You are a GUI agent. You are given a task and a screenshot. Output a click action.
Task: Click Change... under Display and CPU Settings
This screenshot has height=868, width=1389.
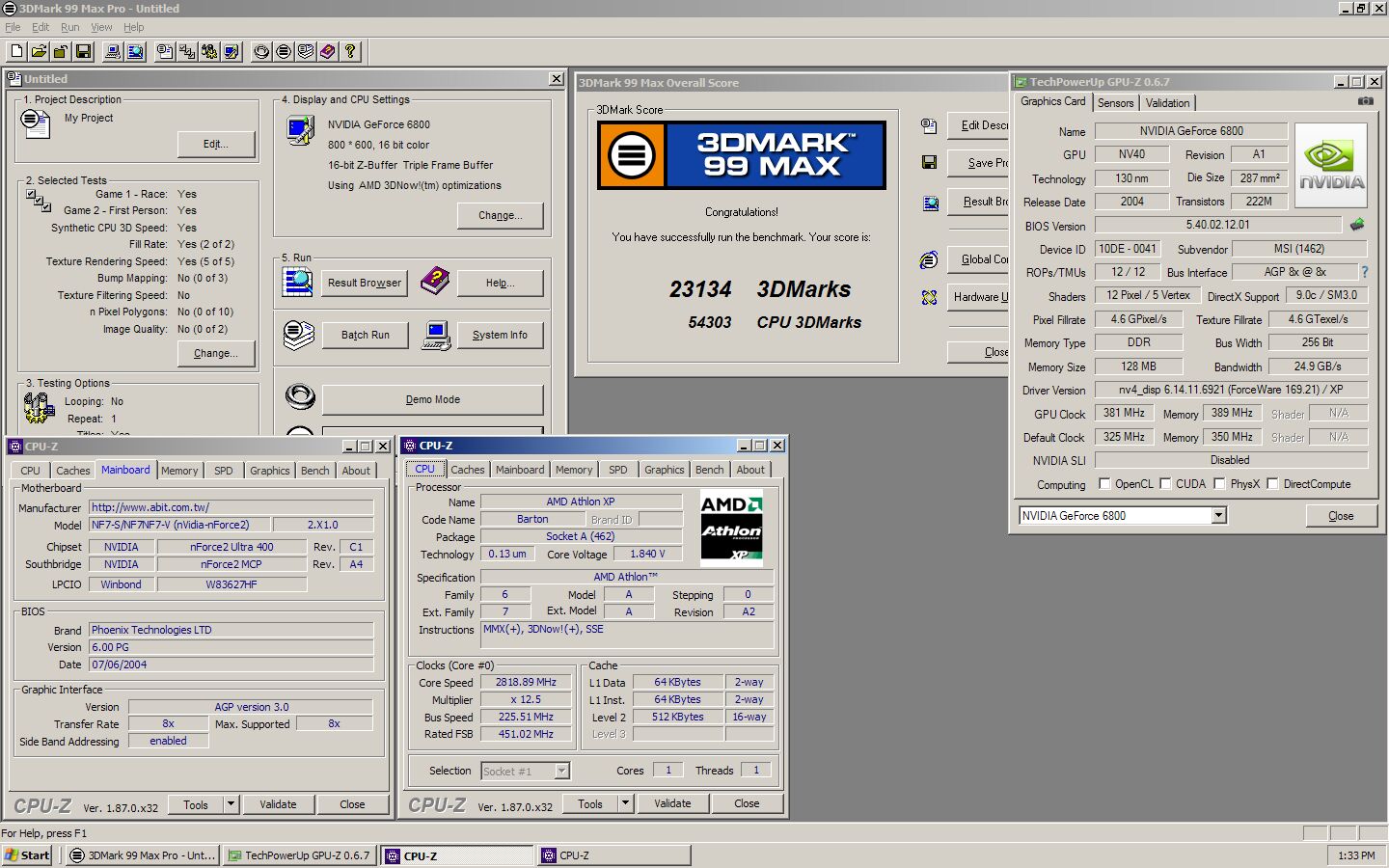pyautogui.click(x=500, y=215)
